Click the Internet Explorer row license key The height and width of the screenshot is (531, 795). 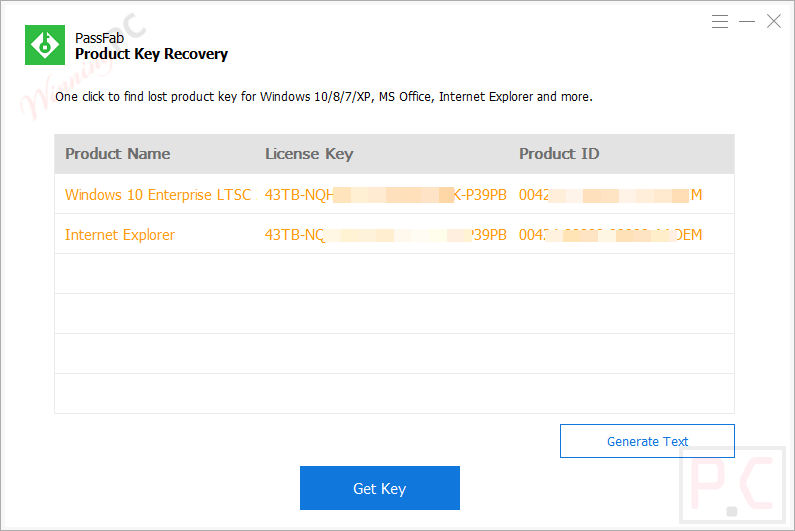[x=385, y=235]
